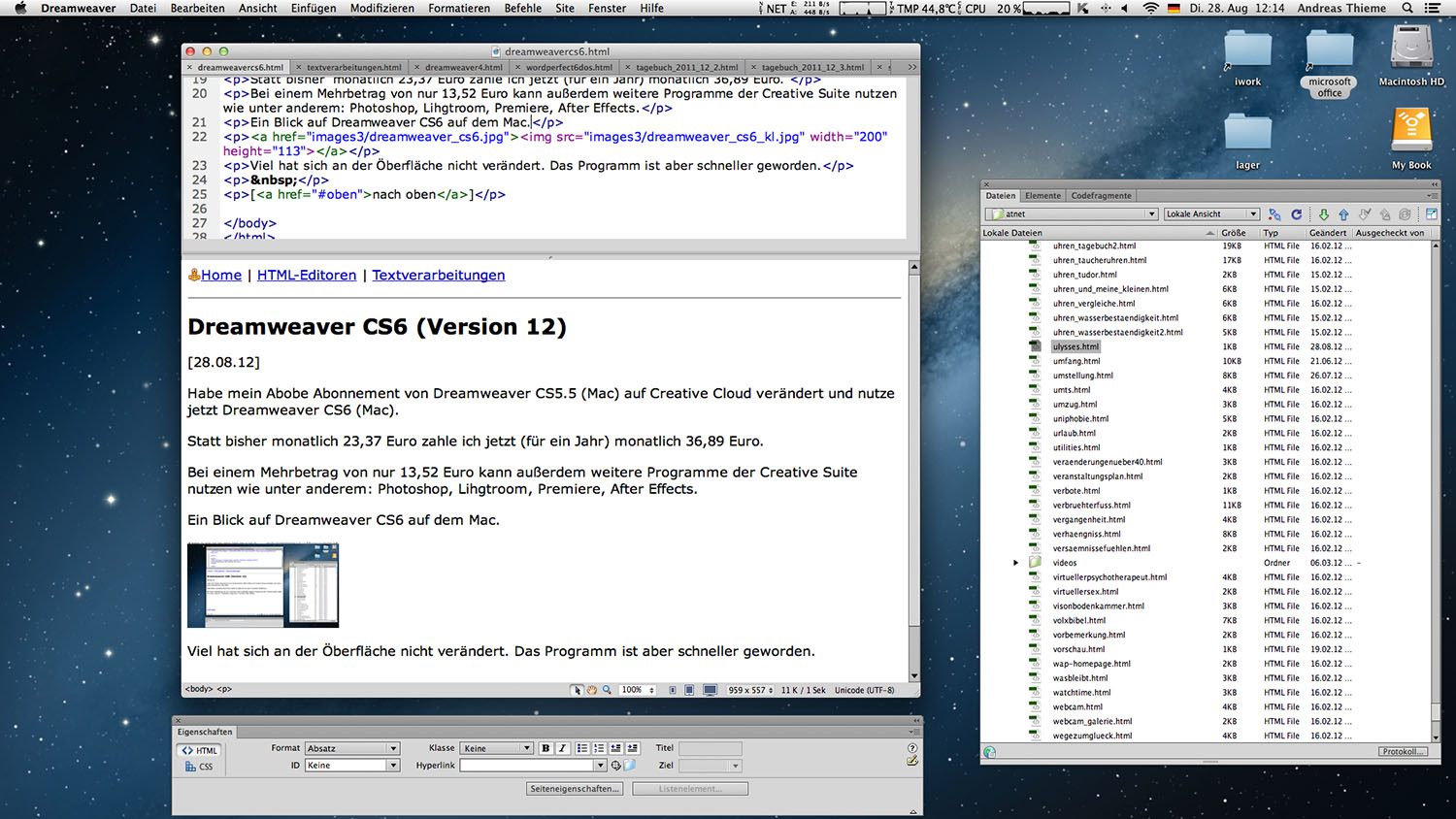Open the Notification Center list icon

[1433, 8]
